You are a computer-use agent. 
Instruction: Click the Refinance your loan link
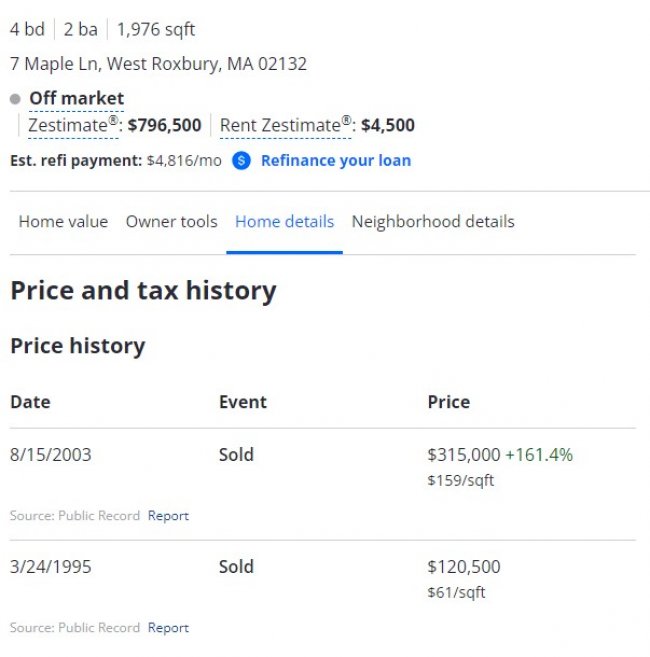335,160
